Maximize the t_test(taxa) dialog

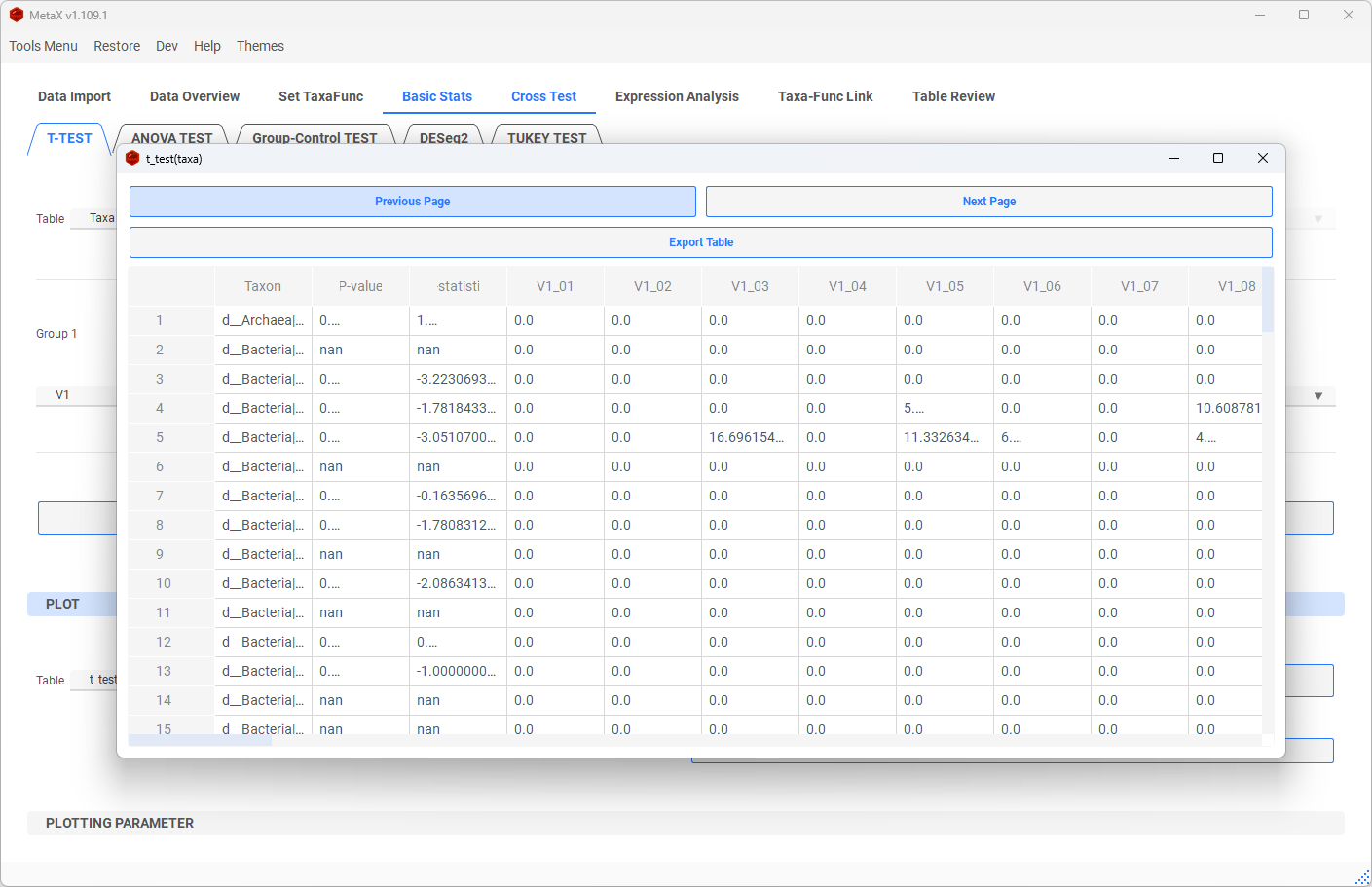[1218, 158]
